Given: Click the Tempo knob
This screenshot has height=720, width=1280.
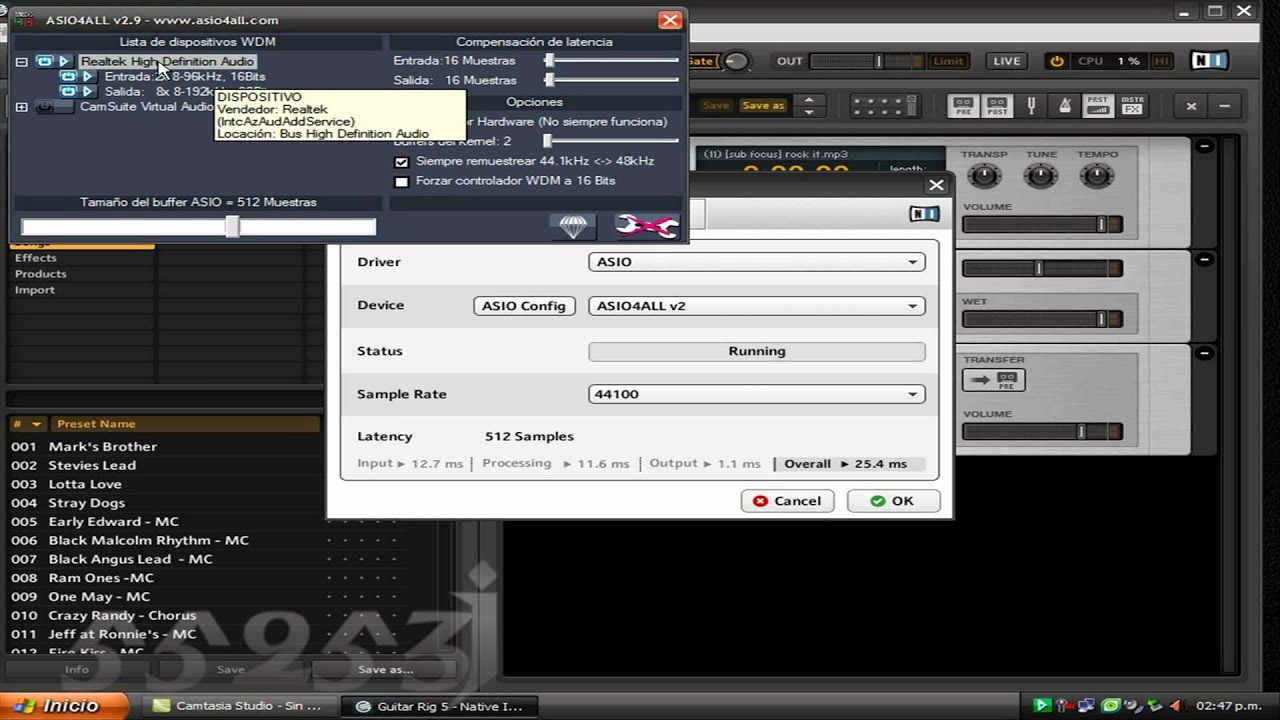Looking at the screenshot, I should [x=1097, y=176].
